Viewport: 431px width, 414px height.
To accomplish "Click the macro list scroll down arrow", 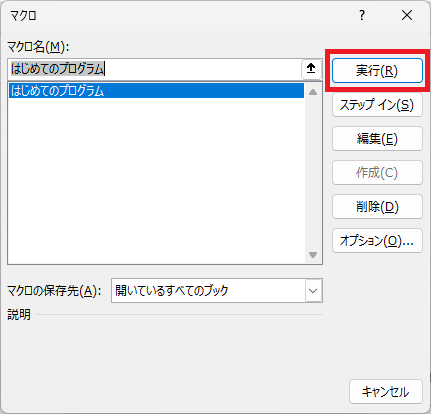I will coord(313,255).
